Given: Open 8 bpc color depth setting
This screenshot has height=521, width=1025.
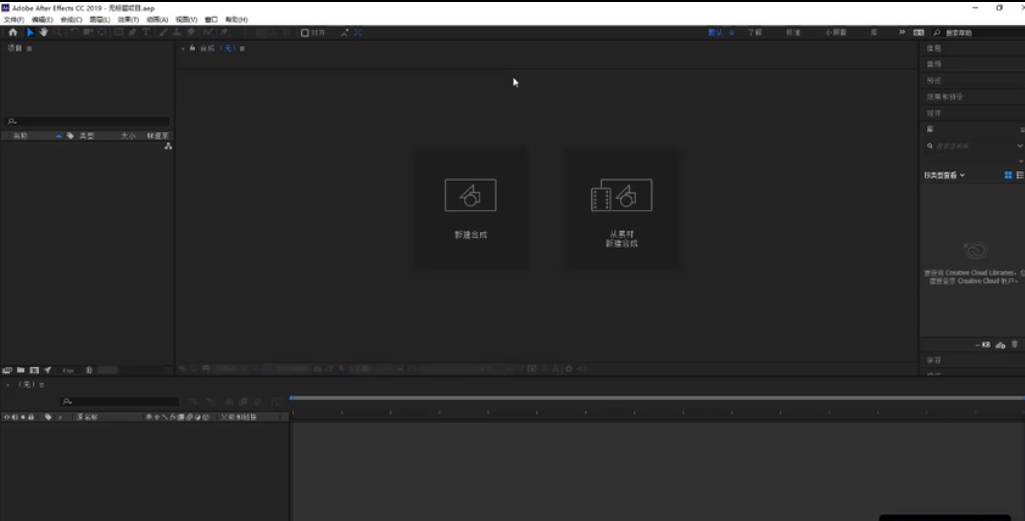Looking at the screenshot, I should tap(68, 370).
